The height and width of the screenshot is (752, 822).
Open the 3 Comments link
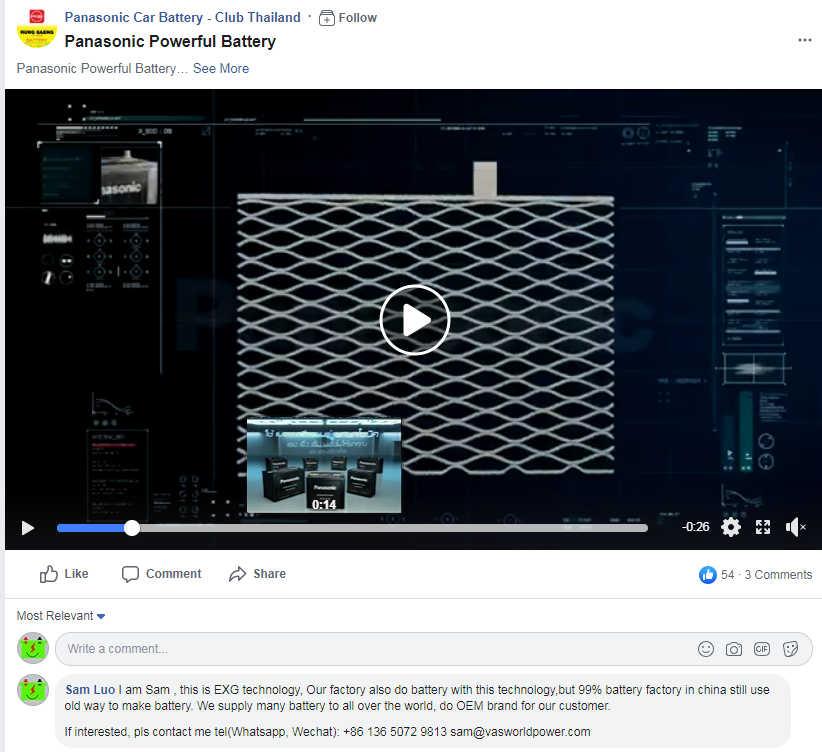click(x=778, y=575)
